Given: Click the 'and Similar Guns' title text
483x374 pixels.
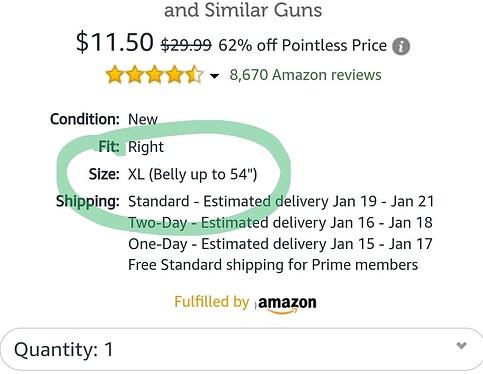Looking at the screenshot, I should [x=243, y=10].
